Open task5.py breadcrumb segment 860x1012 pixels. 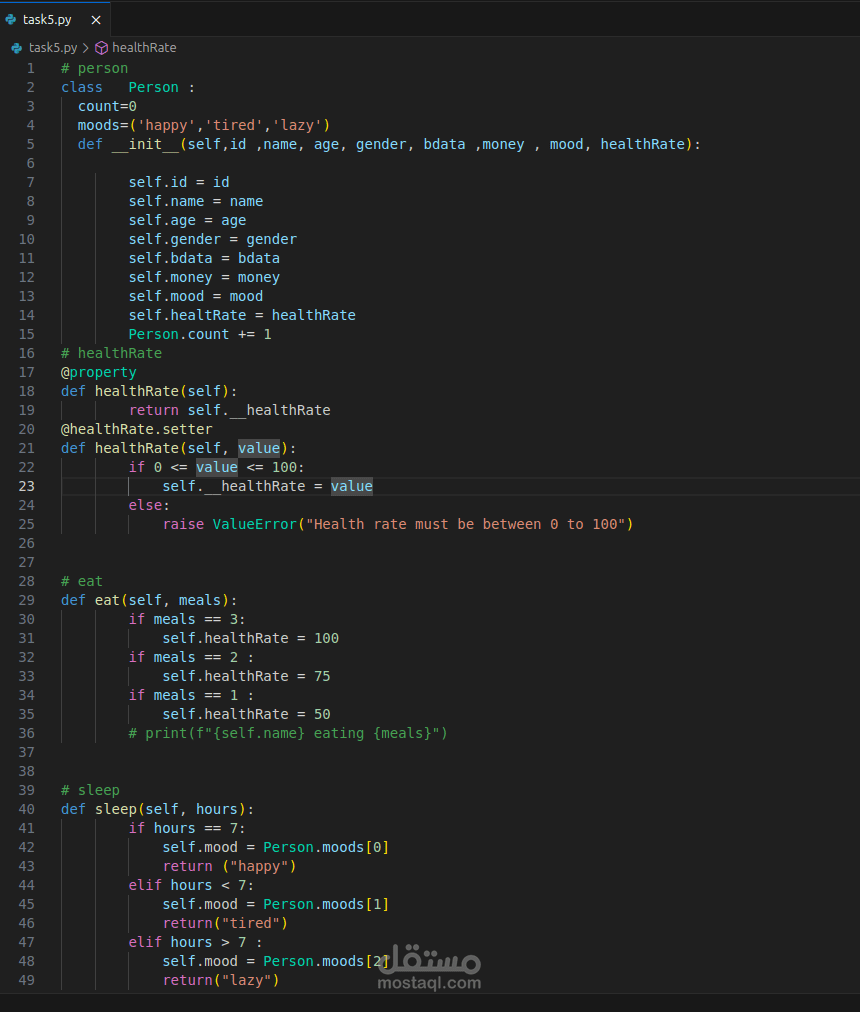[53, 48]
